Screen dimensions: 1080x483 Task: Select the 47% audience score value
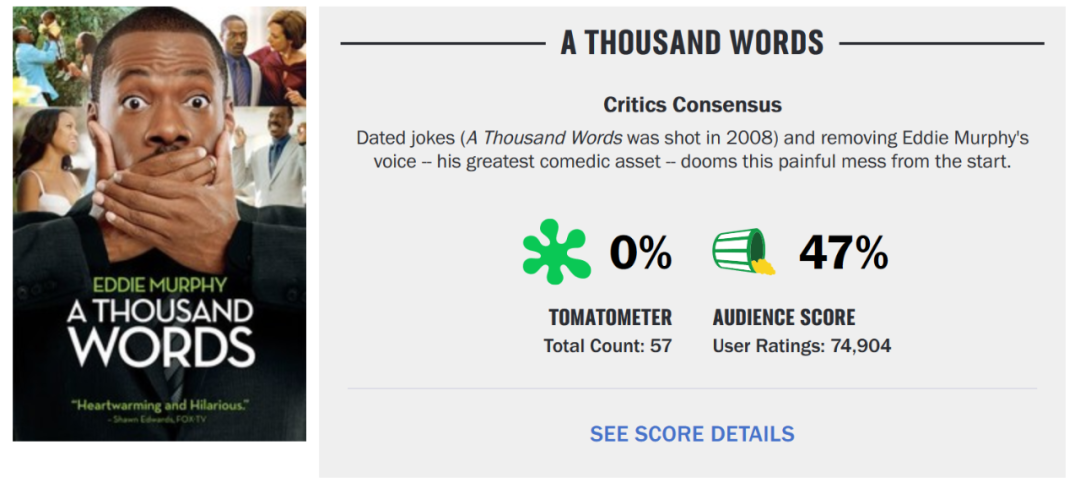click(843, 253)
